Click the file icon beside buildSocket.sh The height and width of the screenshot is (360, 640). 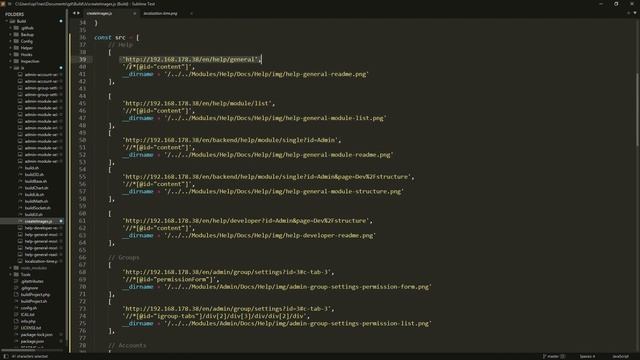tap(20, 208)
